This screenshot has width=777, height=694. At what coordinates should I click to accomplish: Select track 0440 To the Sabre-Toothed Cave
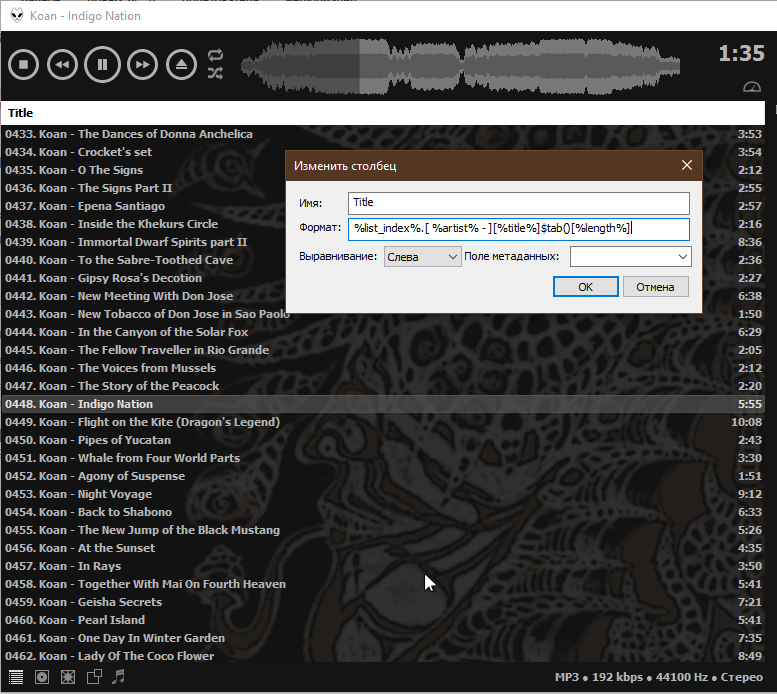(x=383, y=260)
